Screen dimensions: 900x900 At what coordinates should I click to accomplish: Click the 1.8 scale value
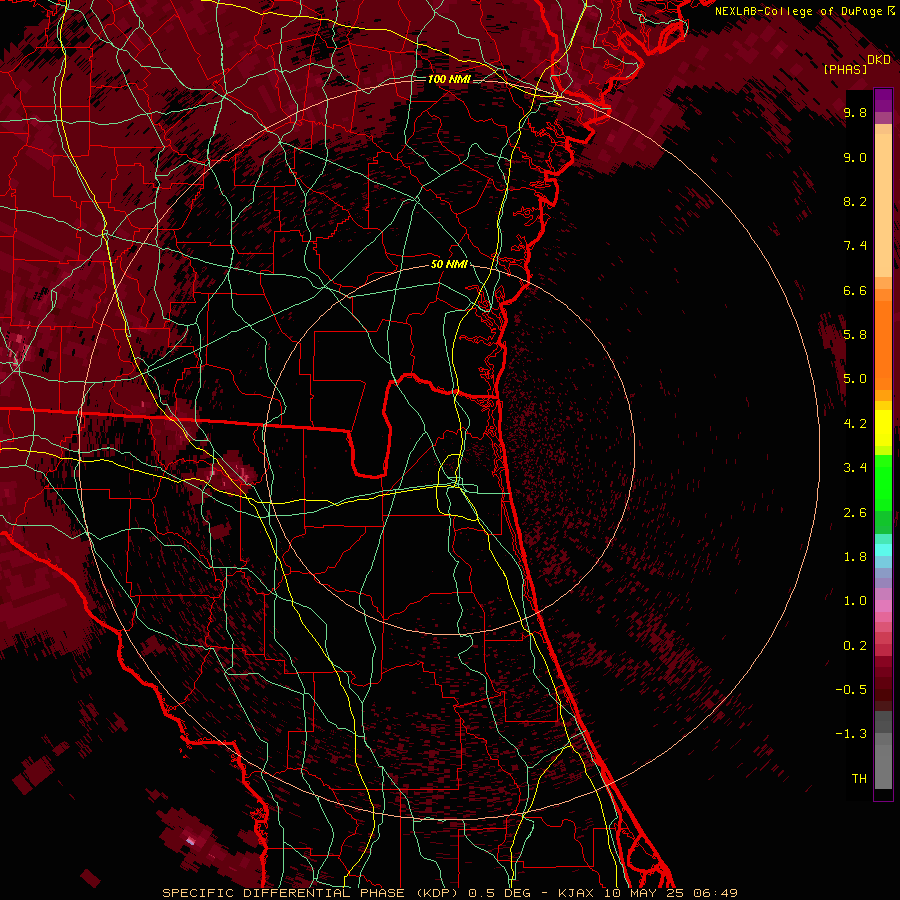855,557
